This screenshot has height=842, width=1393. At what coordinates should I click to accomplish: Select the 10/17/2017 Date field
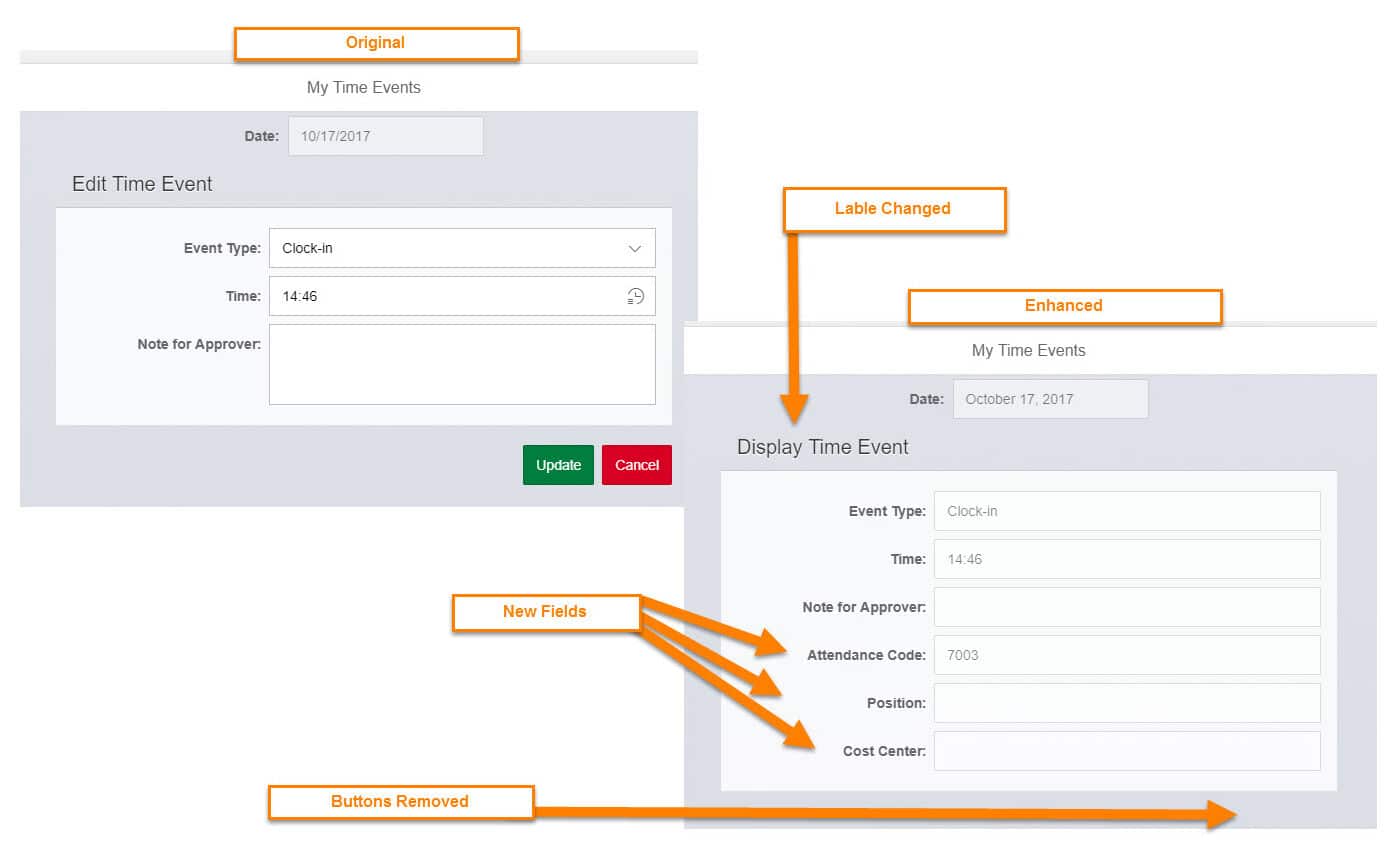(x=385, y=136)
